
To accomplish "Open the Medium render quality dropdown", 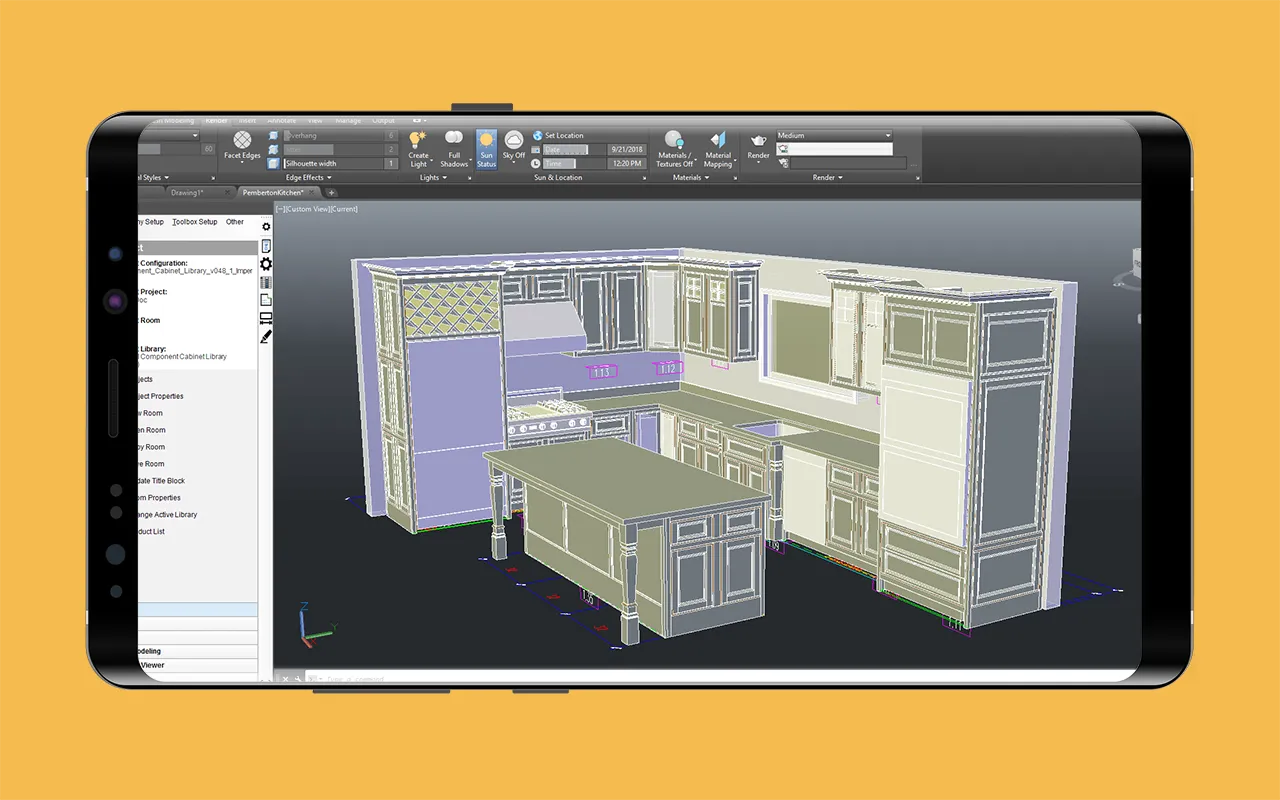I will coord(835,134).
